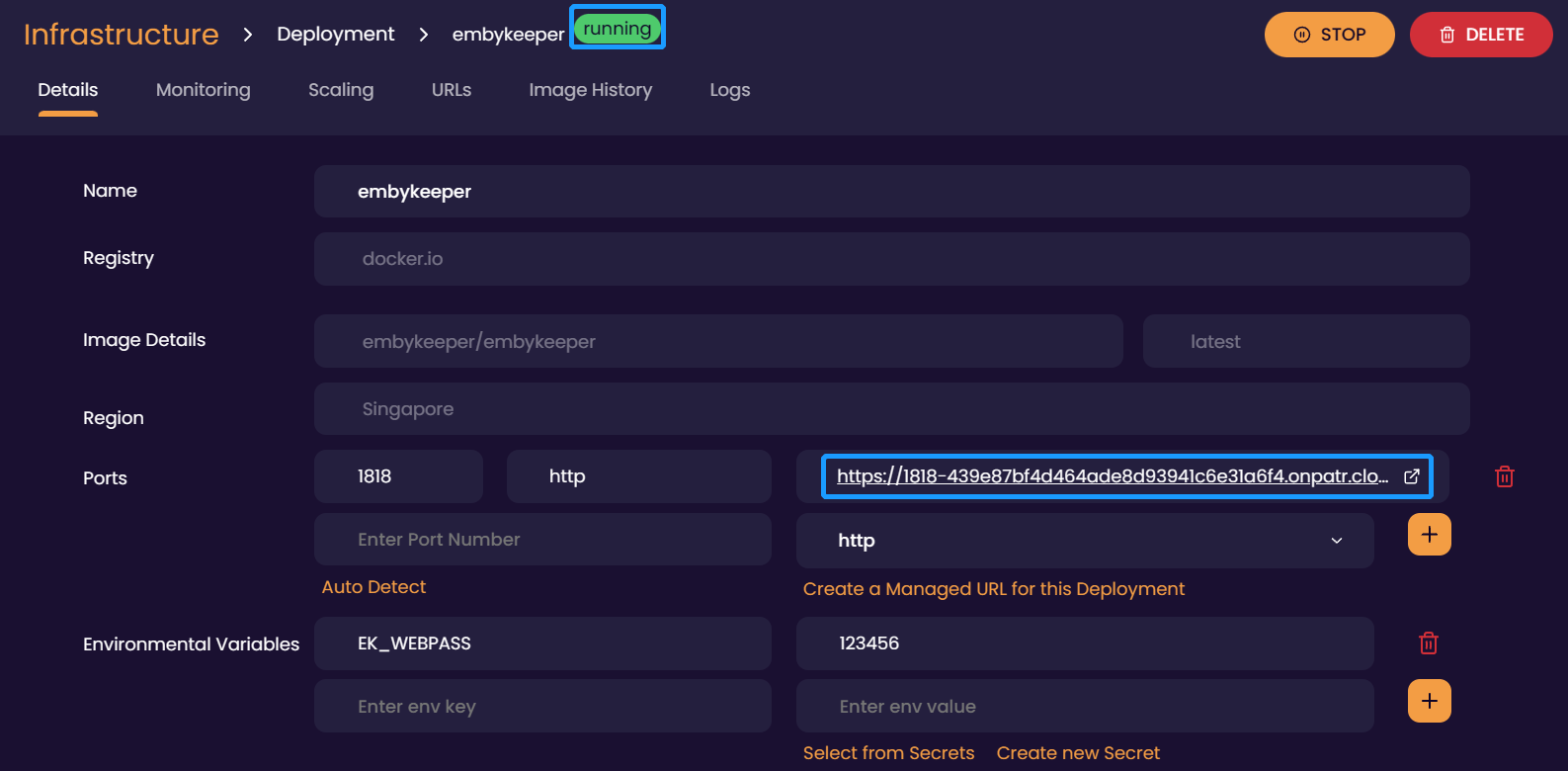Image resolution: width=1568 pixels, height=771 pixels.
Task: Click Auto Detect ports link
Action: [373, 587]
